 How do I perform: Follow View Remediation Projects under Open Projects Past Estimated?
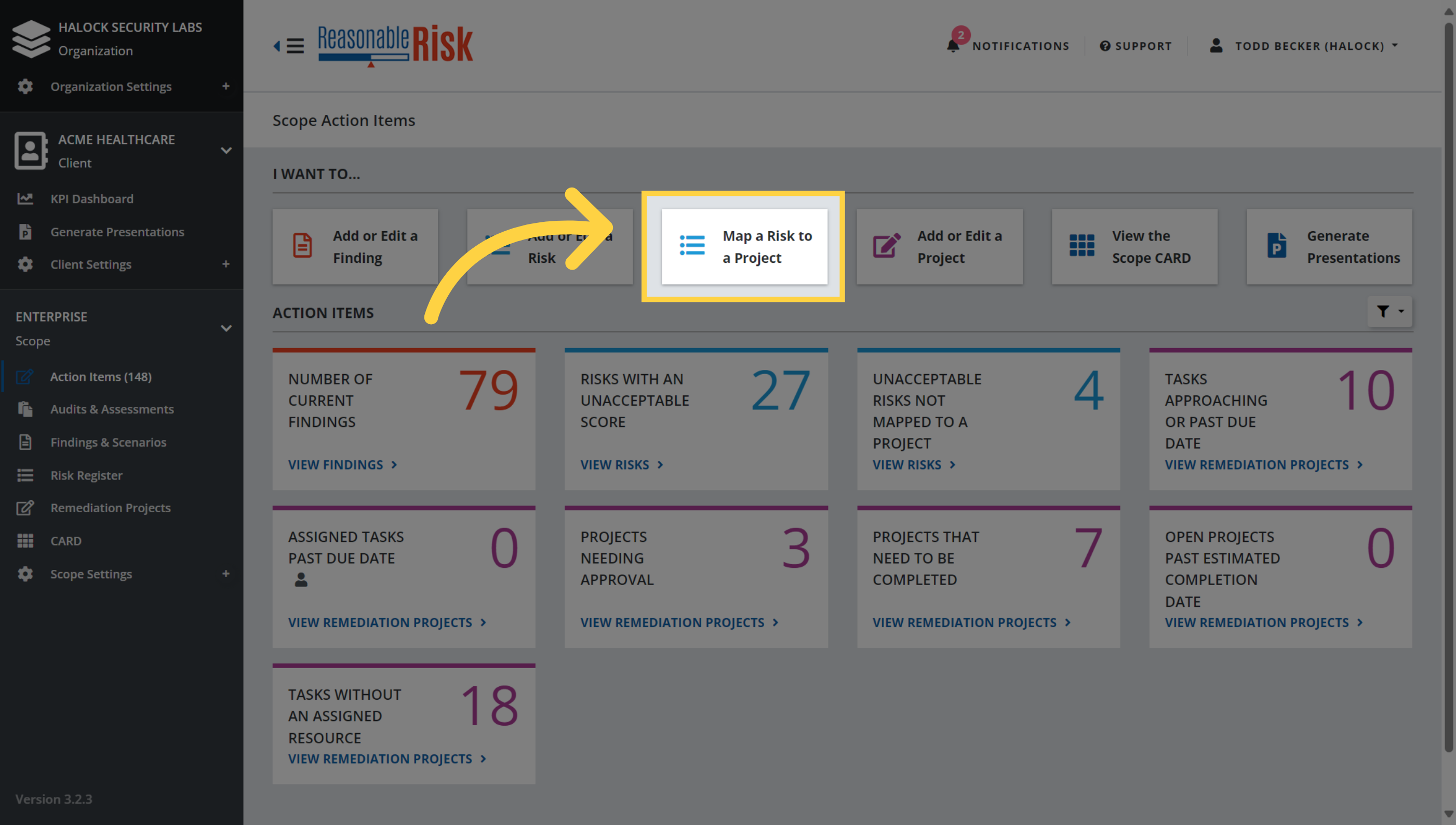(1264, 622)
